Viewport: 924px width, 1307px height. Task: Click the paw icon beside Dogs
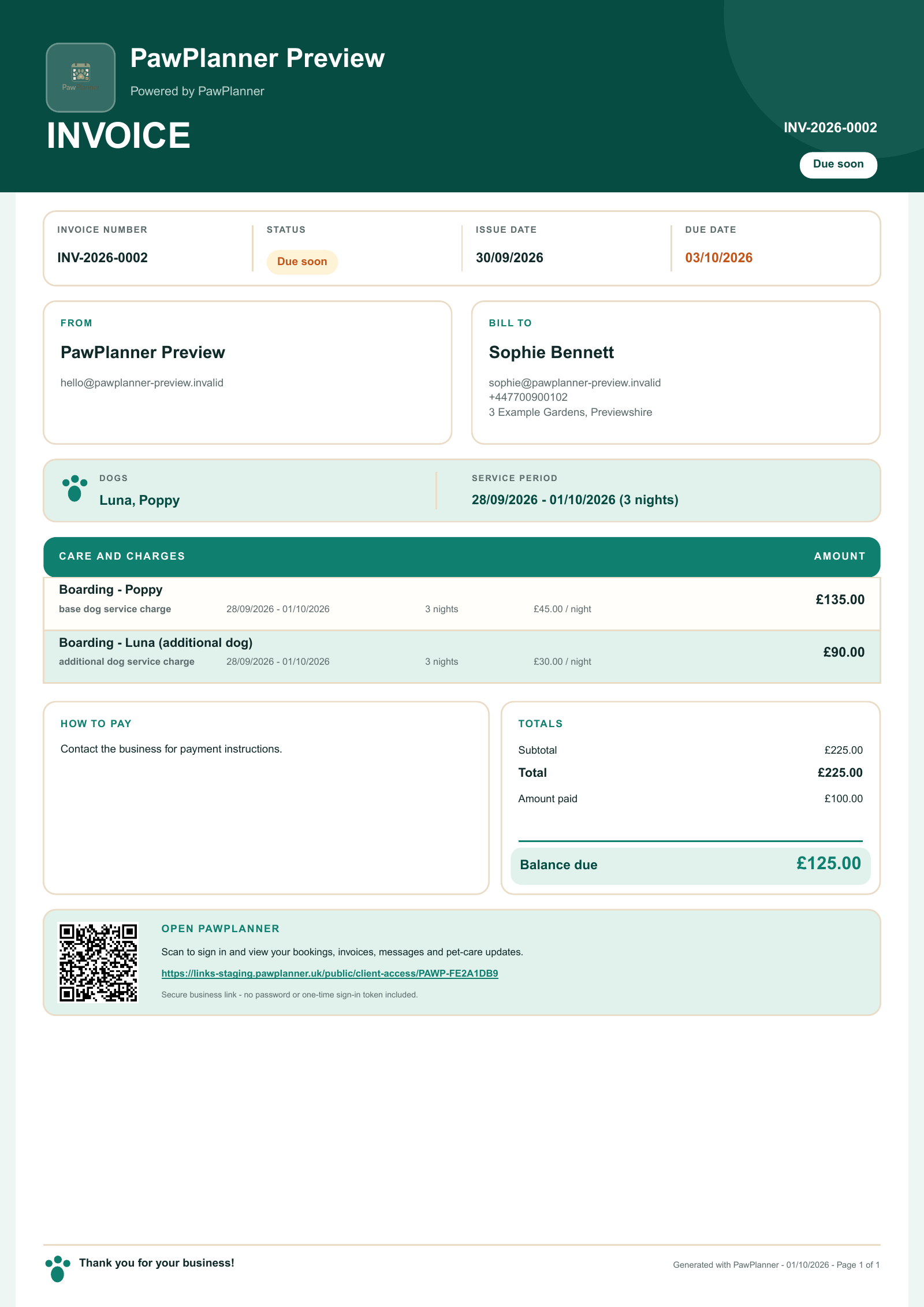coord(74,489)
